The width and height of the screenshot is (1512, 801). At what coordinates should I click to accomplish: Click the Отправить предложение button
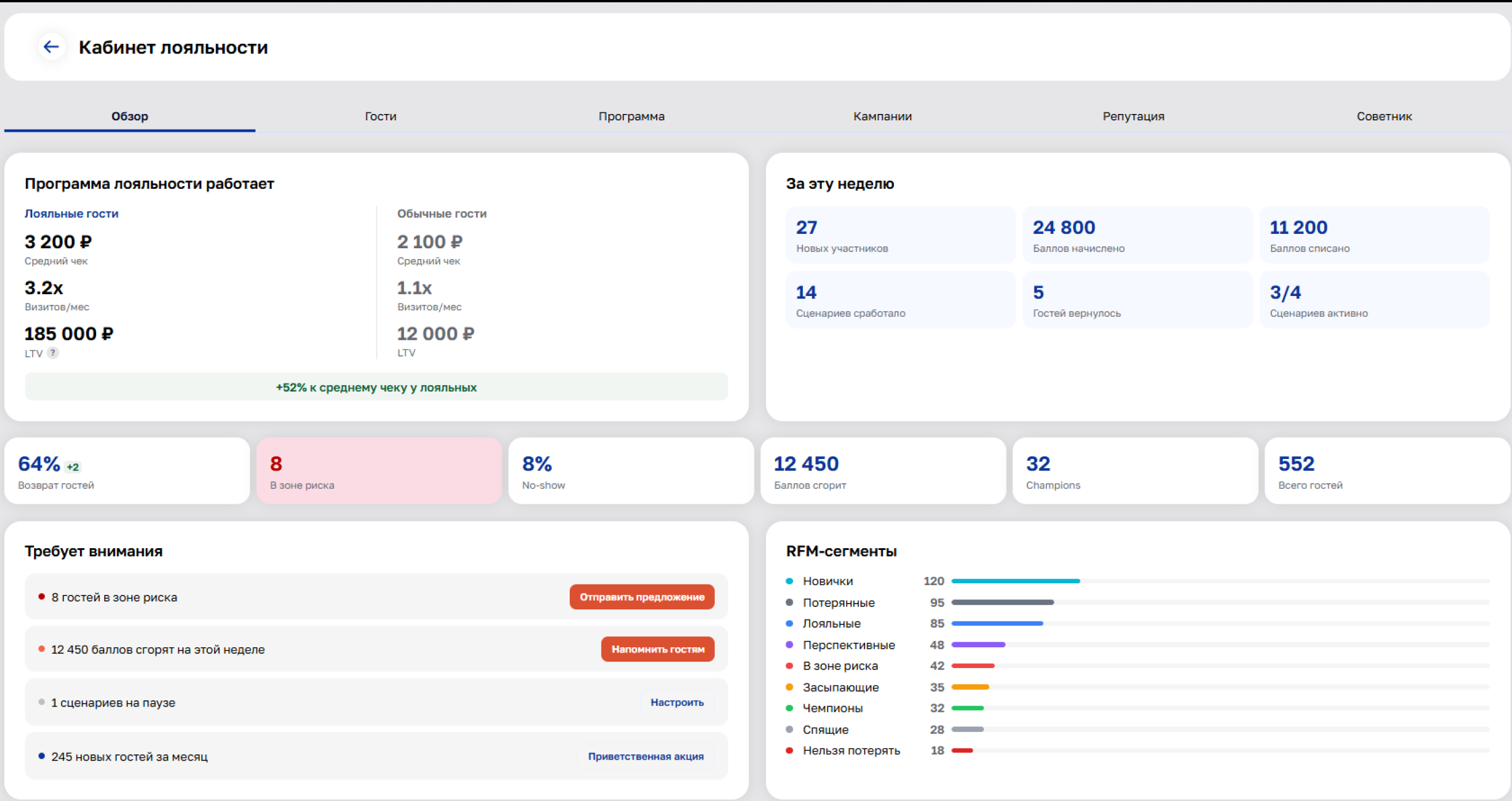click(x=642, y=597)
